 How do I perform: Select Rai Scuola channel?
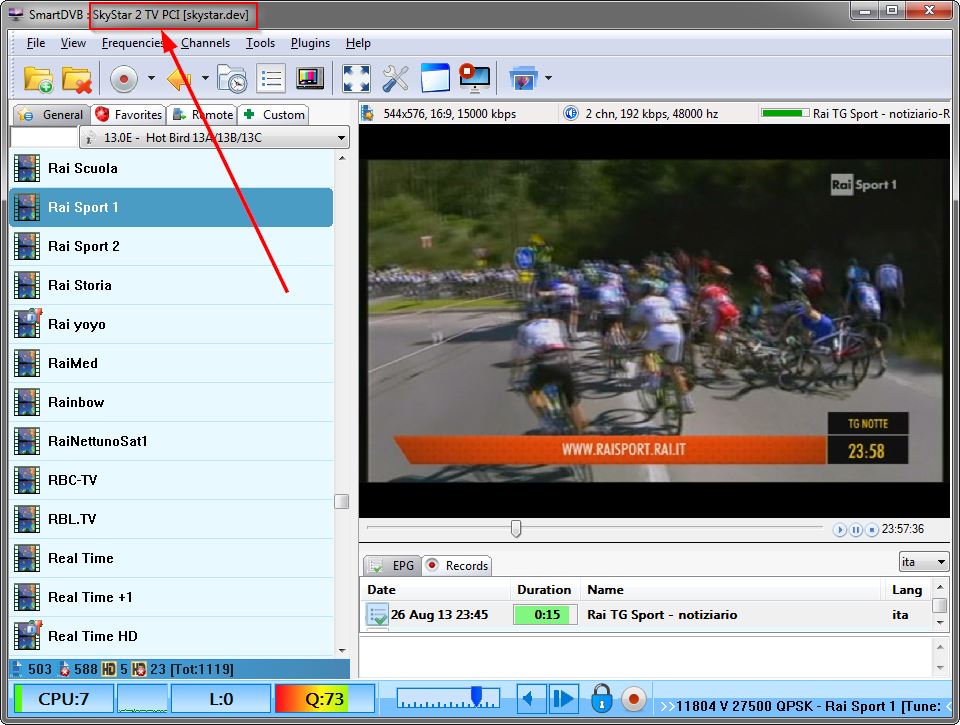coord(171,168)
